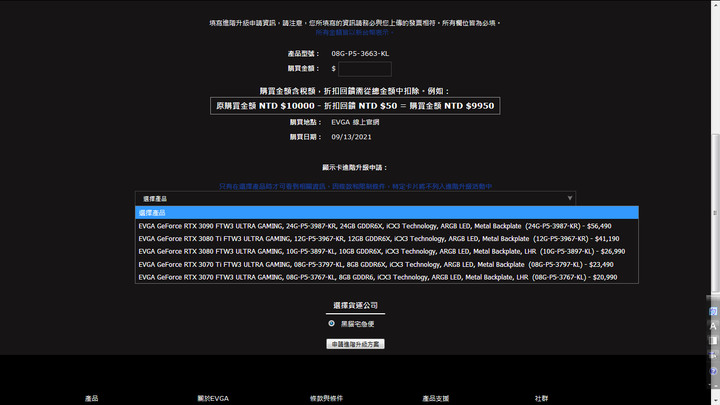
Task: Click the purchase amount input field
Action: (365, 69)
